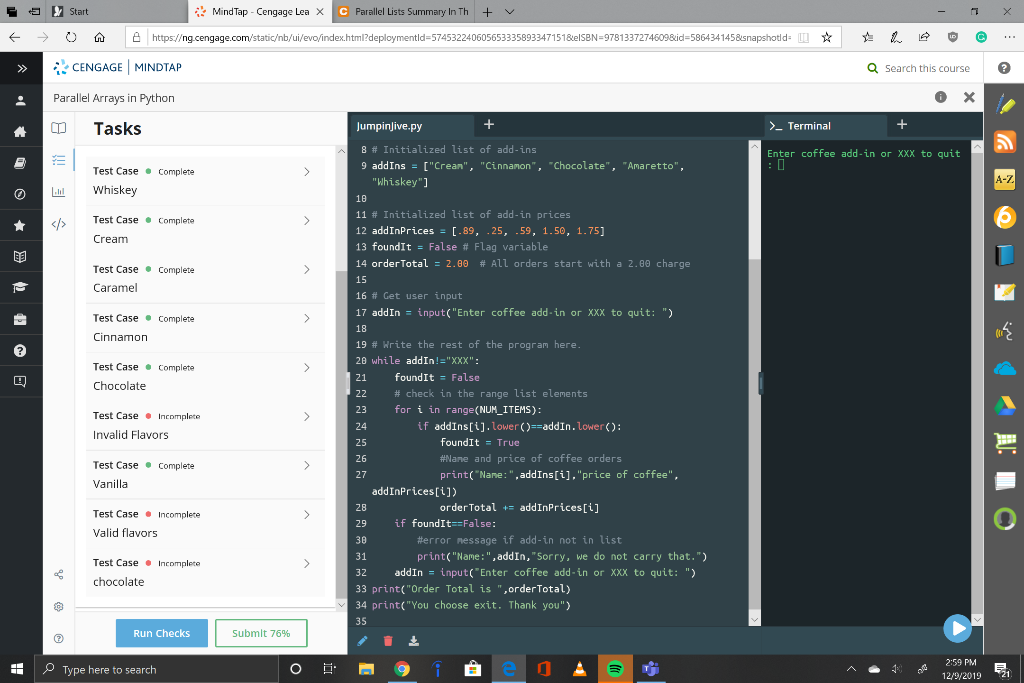The height and width of the screenshot is (683, 1024).
Task: Select the tasks checklist icon
Action: 59,159
